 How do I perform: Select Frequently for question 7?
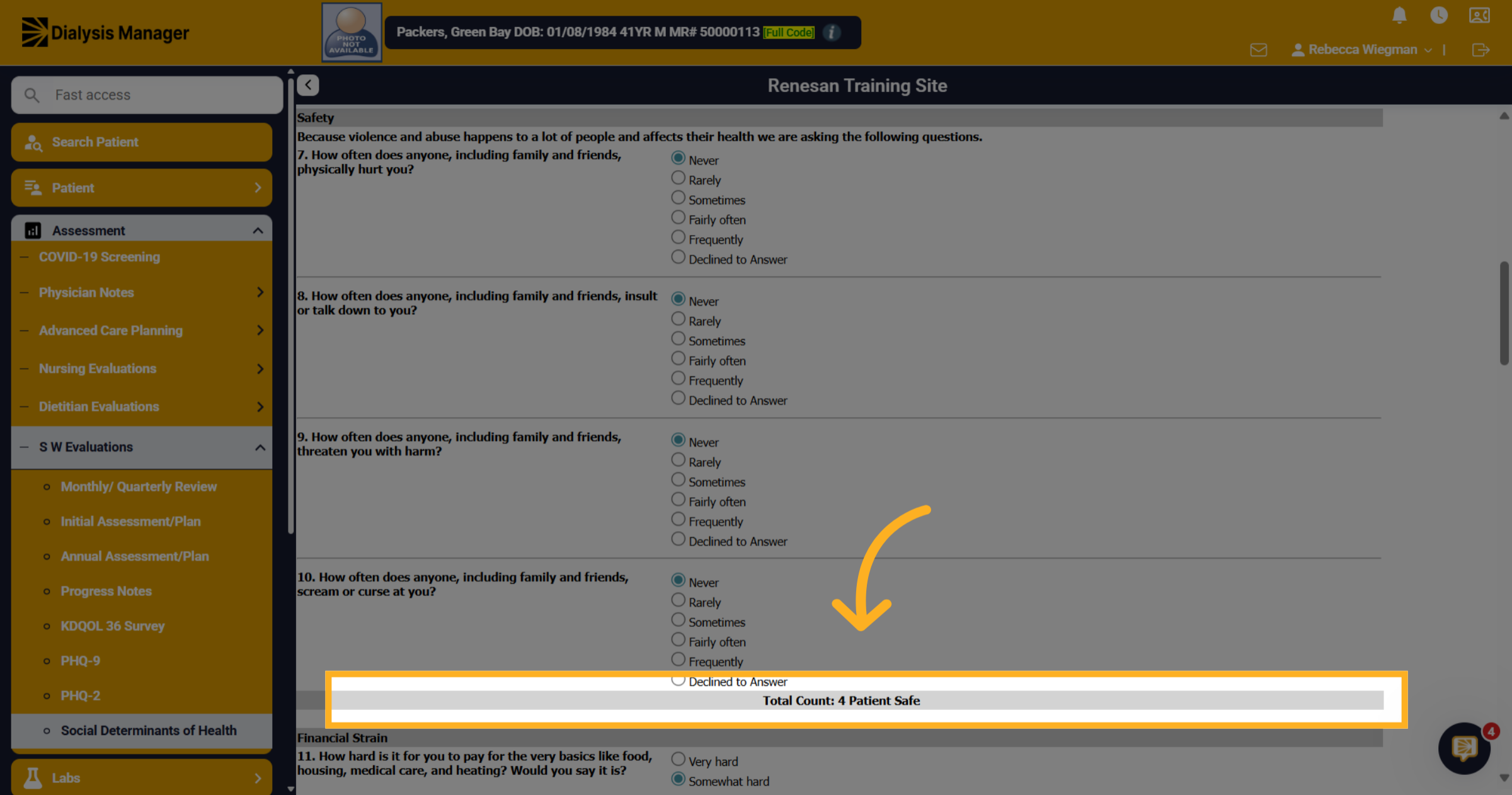(x=678, y=237)
